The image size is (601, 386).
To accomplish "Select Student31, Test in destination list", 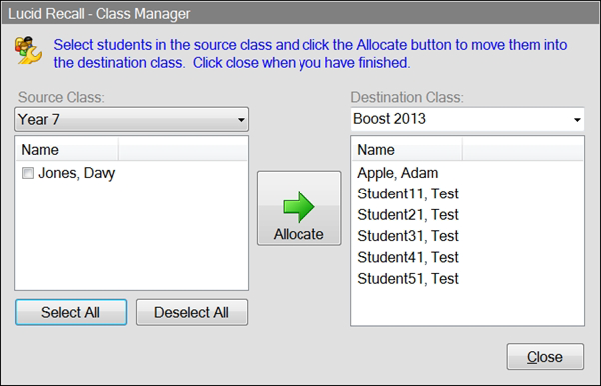I will [408, 236].
